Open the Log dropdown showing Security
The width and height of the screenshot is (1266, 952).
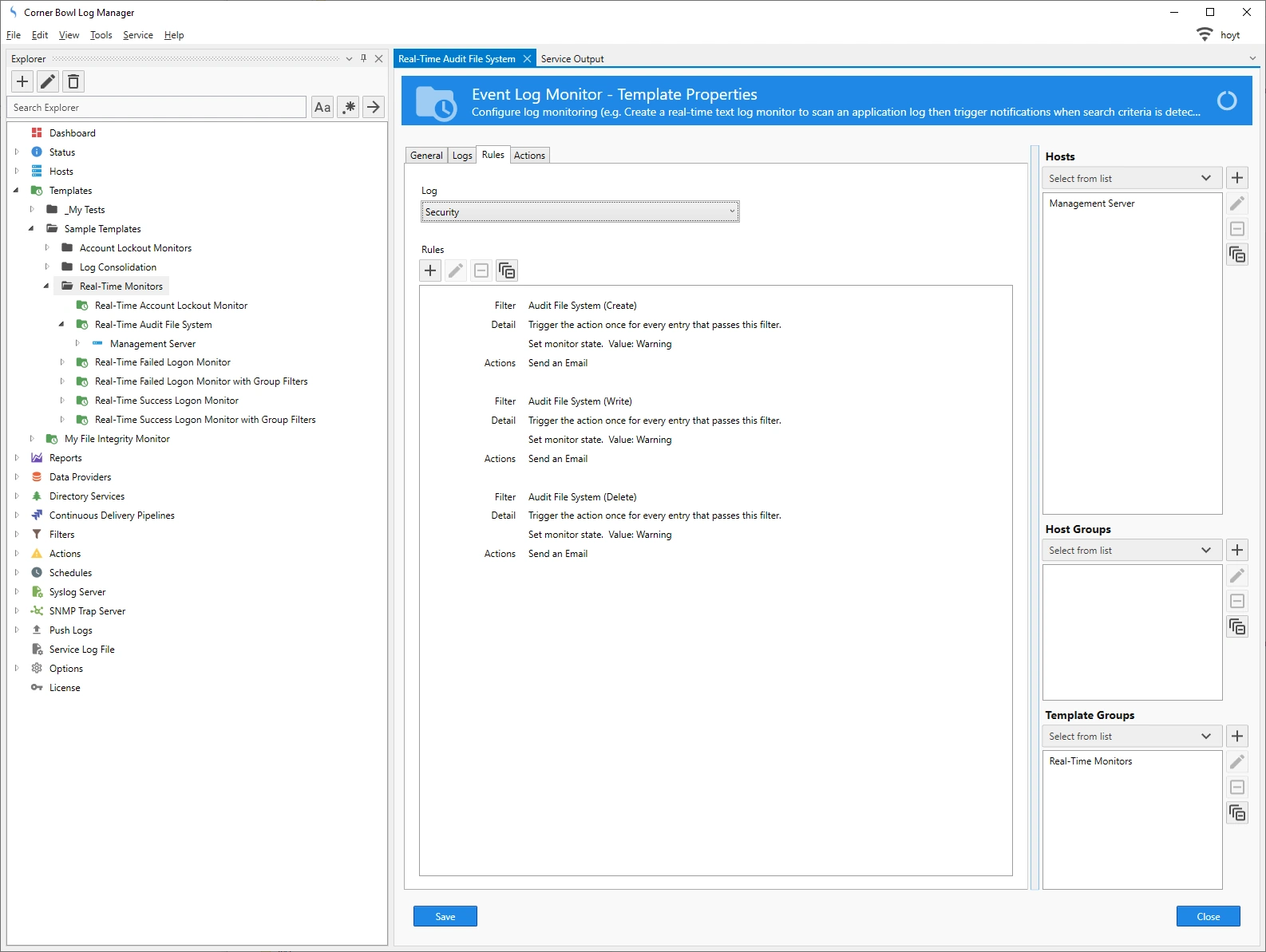(580, 211)
